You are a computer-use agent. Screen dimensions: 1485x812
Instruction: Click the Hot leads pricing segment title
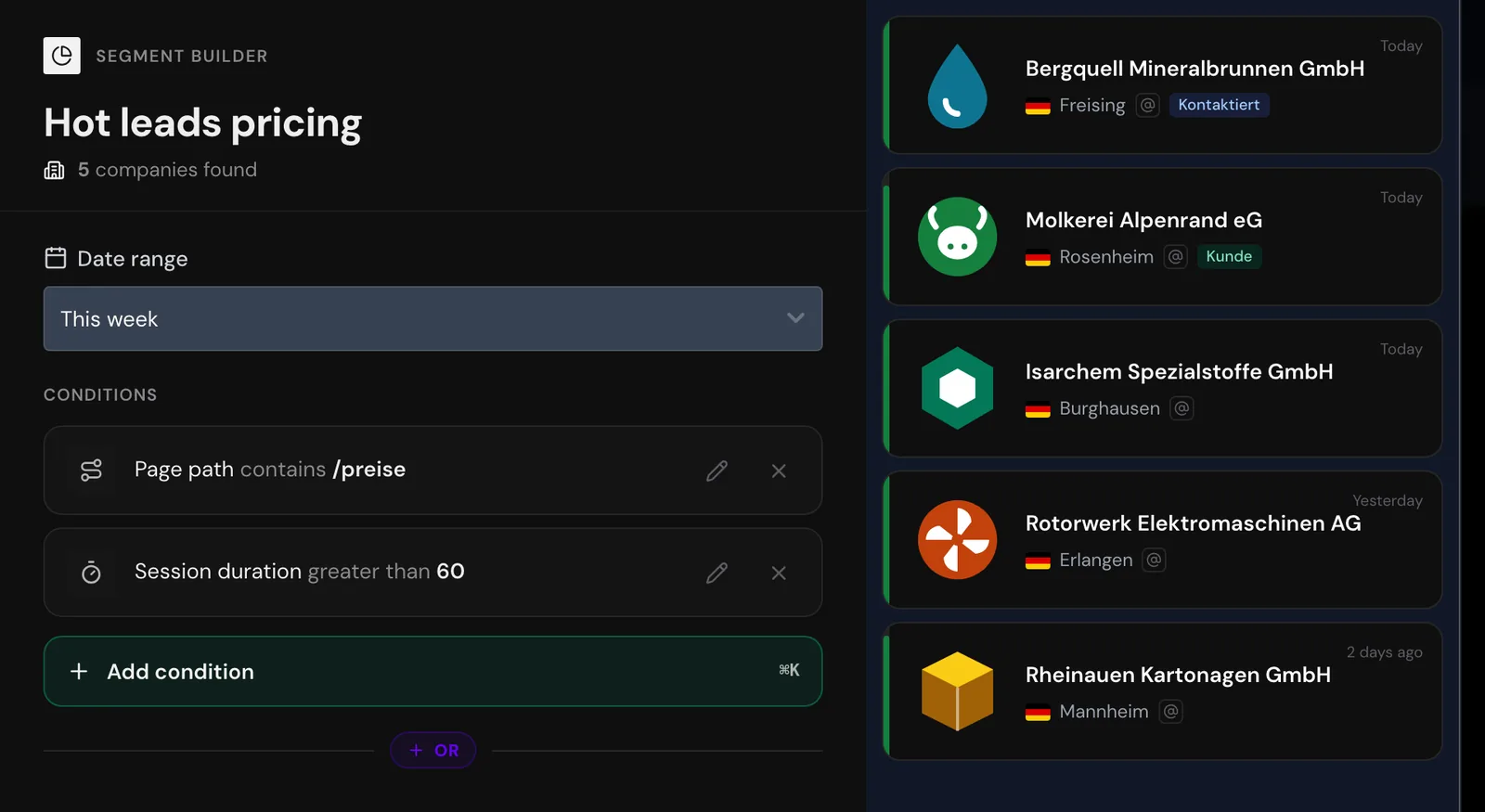click(202, 123)
